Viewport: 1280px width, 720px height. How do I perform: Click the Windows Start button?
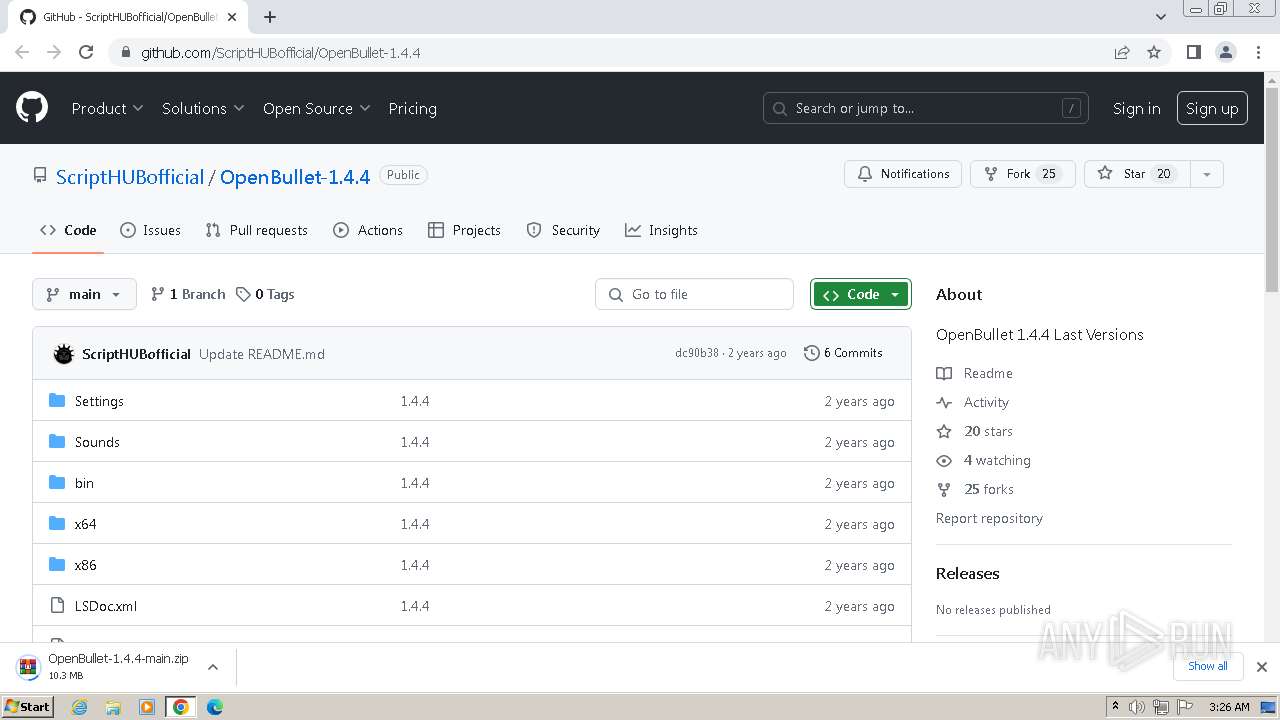click(x=28, y=706)
